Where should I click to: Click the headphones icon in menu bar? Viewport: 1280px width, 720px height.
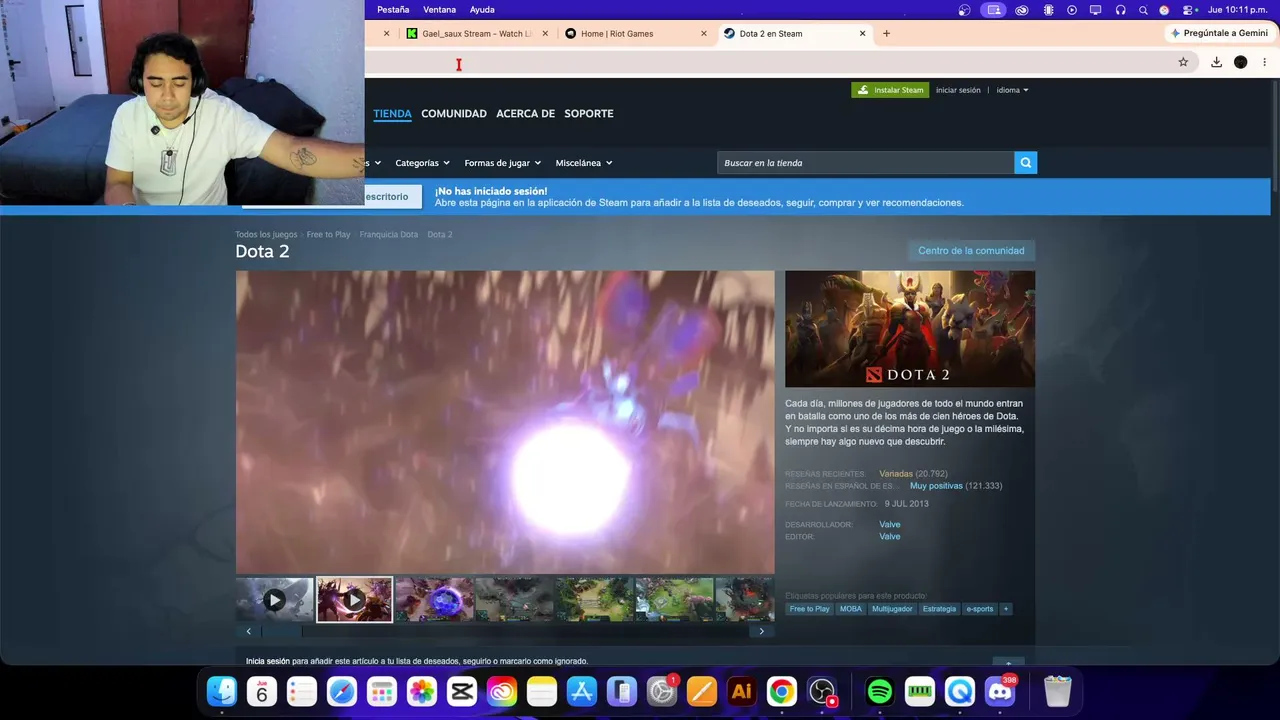tap(1120, 10)
